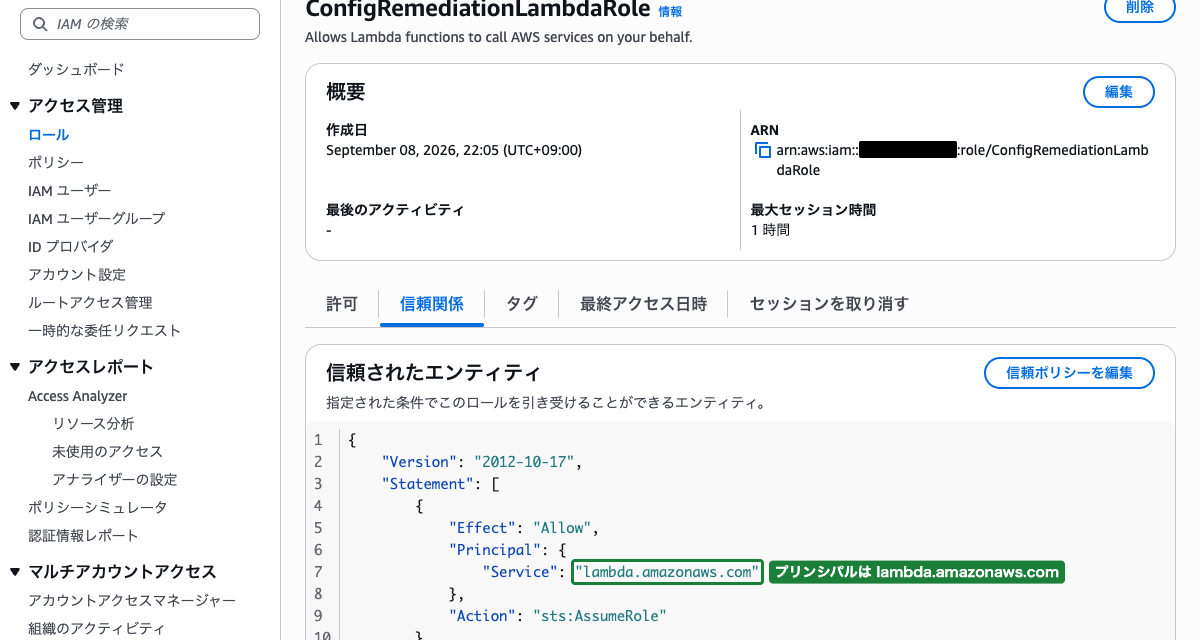Click the 作成日 value September 08, 2026
This screenshot has width=1200, height=640.
click(x=454, y=150)
